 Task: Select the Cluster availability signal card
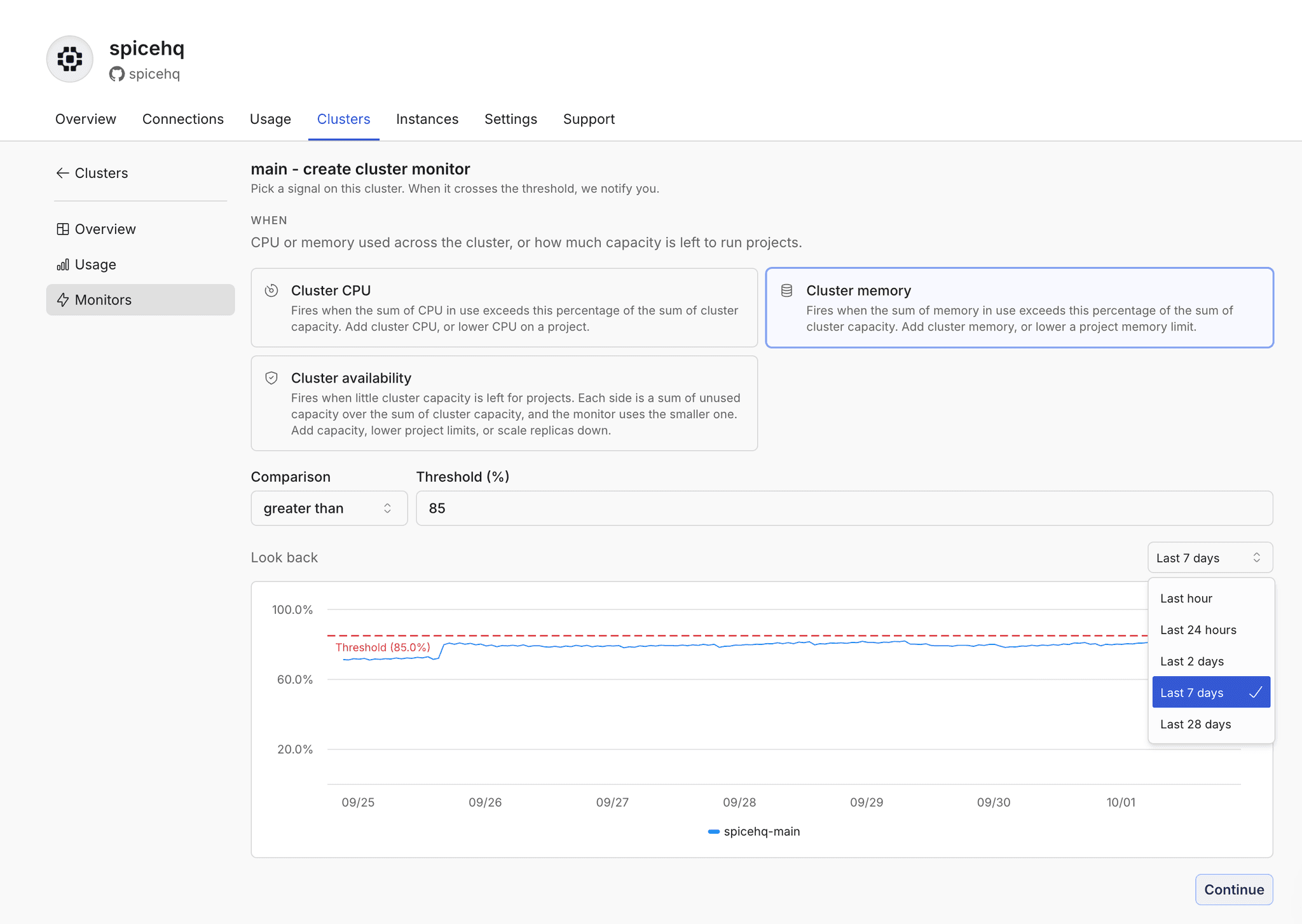[x=504, y=404]
